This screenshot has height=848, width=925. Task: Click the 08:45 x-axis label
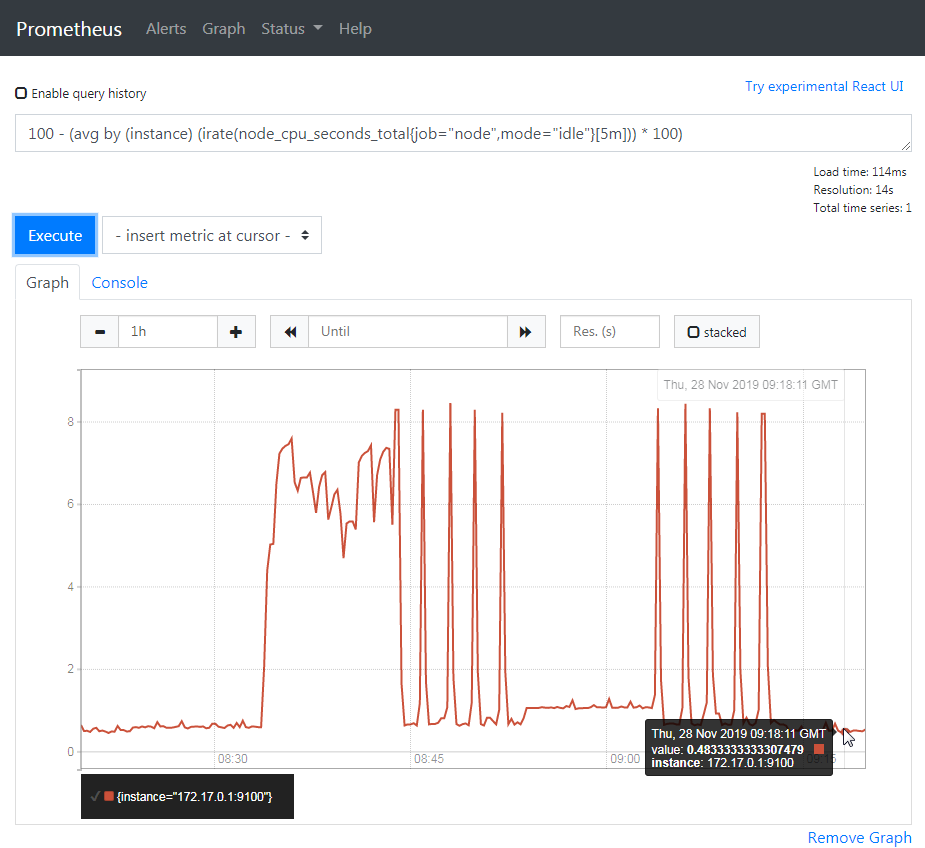pyautogui.click(x=429, y=759)
